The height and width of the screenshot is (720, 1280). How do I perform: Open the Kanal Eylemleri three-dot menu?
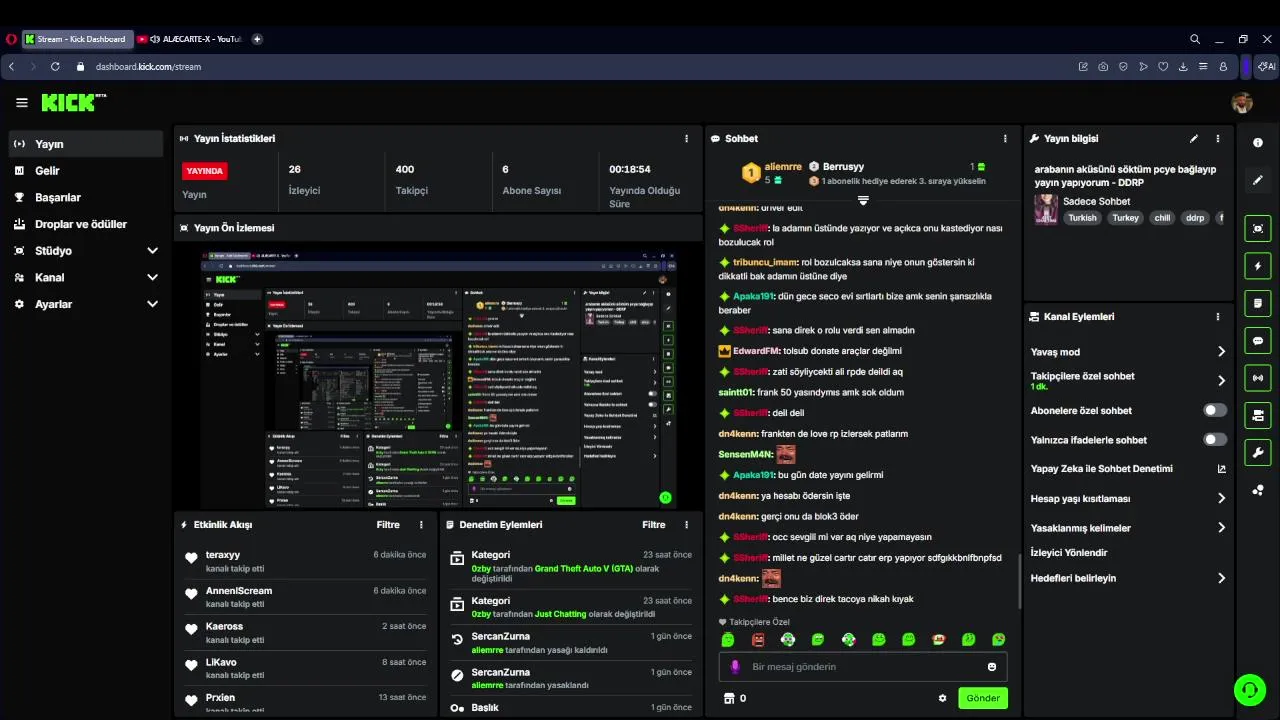1218,317
